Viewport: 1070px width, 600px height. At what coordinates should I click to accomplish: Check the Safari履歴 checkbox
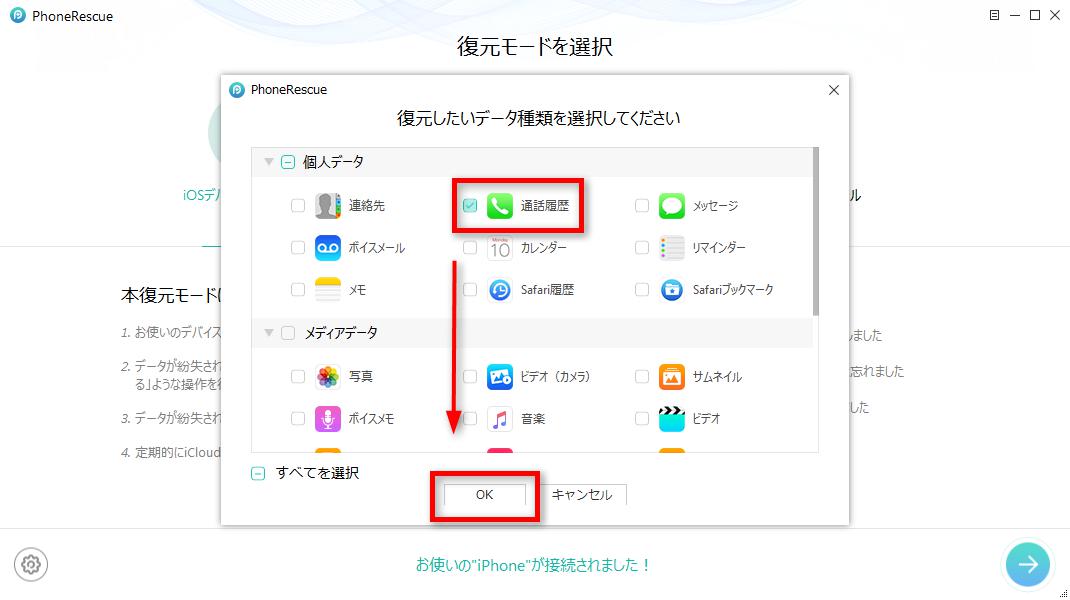tap(469, 290)
